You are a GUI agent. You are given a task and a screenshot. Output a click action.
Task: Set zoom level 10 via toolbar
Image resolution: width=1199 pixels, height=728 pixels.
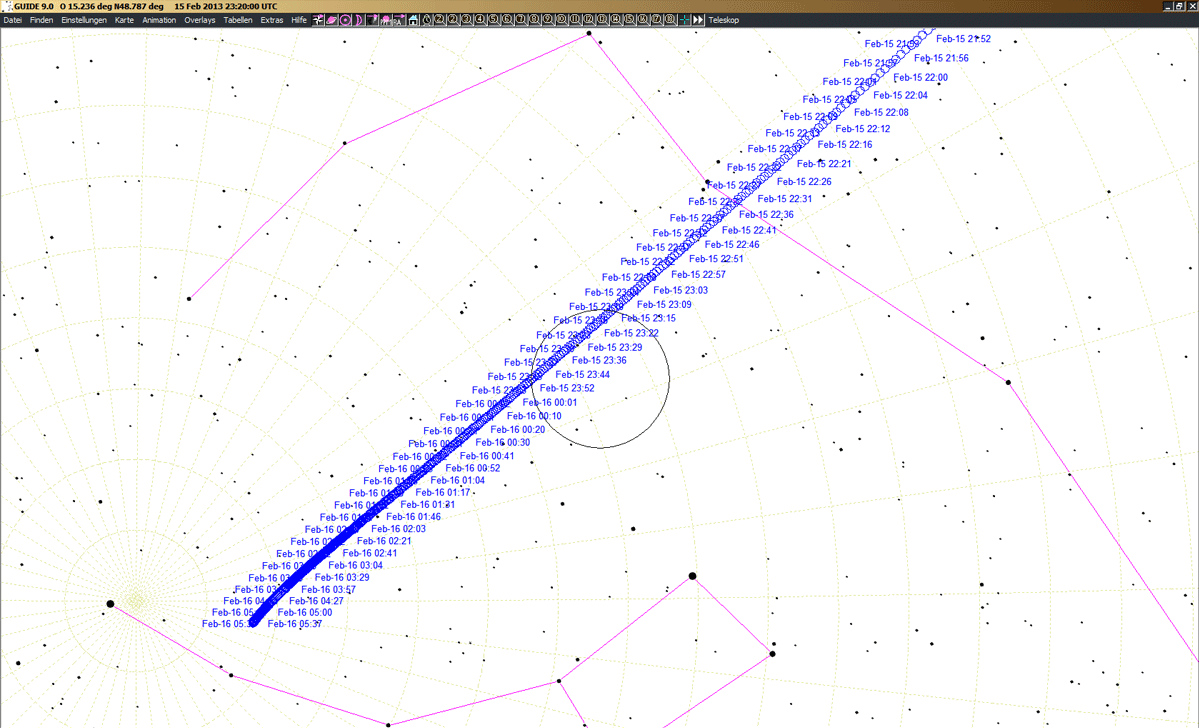tap(561, 20)
